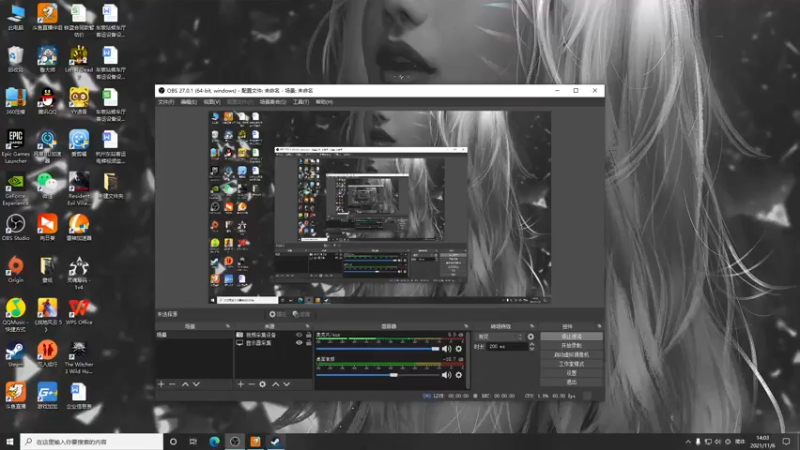Open settings gear for 麦克风/Aux audio channel
This screenshot has height=450, width=800.
[x=459, y=349]
